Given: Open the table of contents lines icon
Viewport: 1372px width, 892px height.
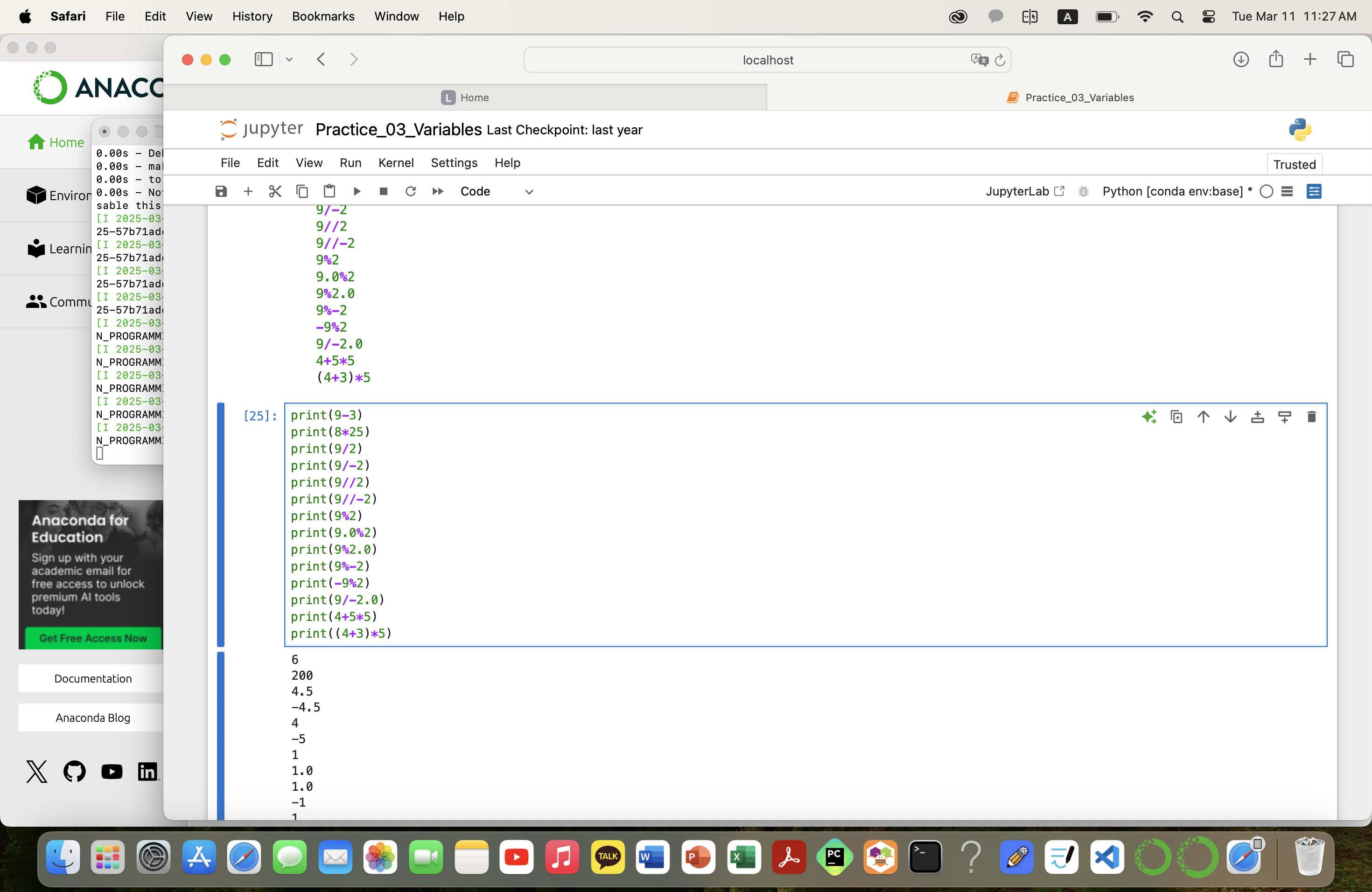Looking at the screenshot, I should (1287, 191).
